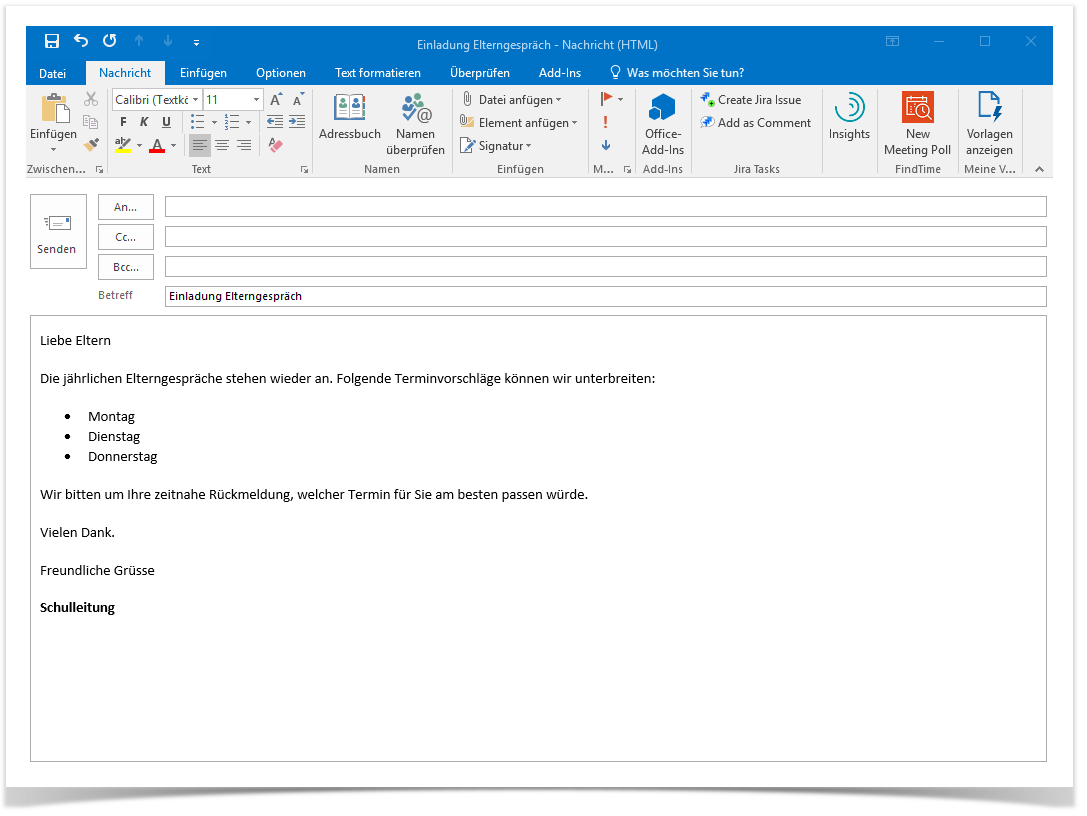The image size is (1087, 816).
Task: Open Insights add-in
Action: click(849, 116)
